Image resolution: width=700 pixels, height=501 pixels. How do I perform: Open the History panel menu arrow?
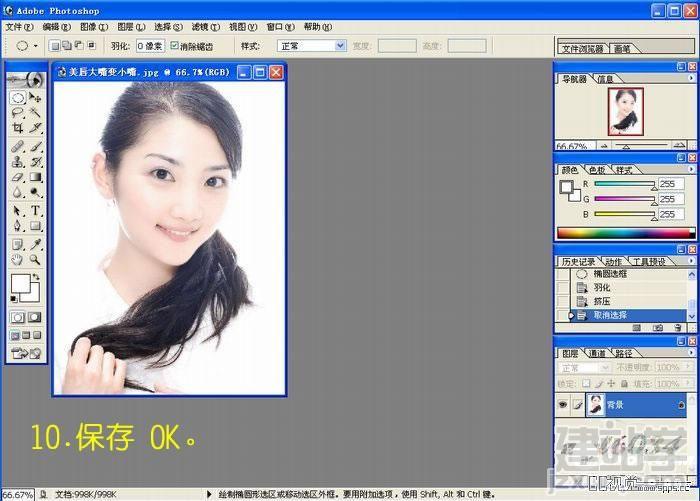[691, 261]
